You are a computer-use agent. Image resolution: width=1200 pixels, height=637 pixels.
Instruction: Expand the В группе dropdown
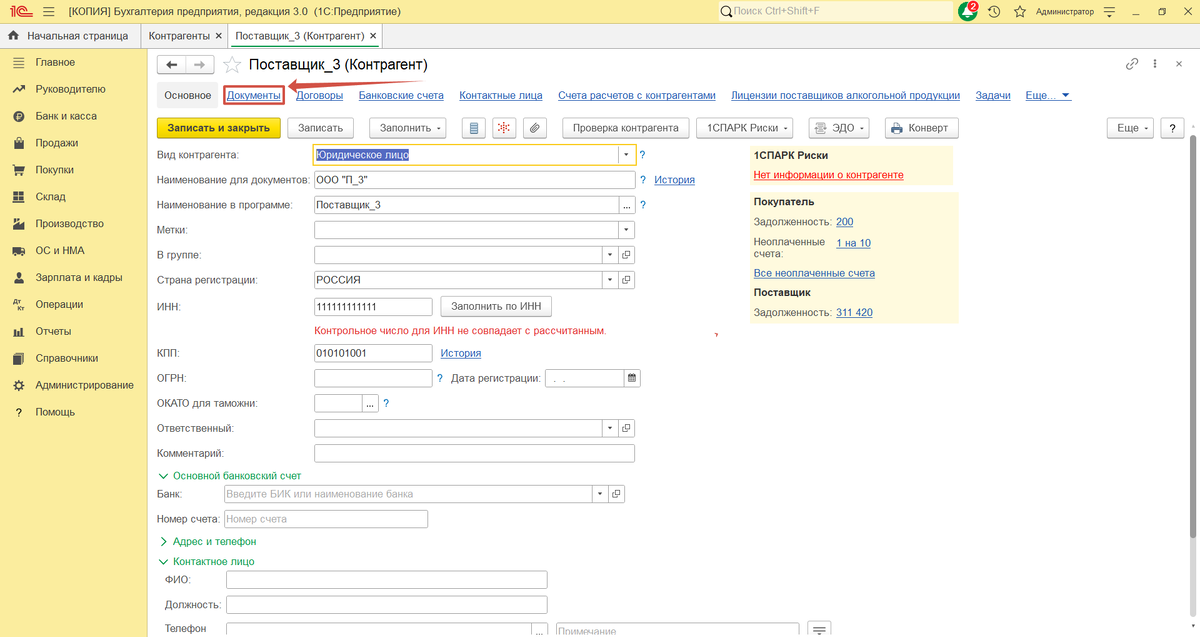(609, 255)
